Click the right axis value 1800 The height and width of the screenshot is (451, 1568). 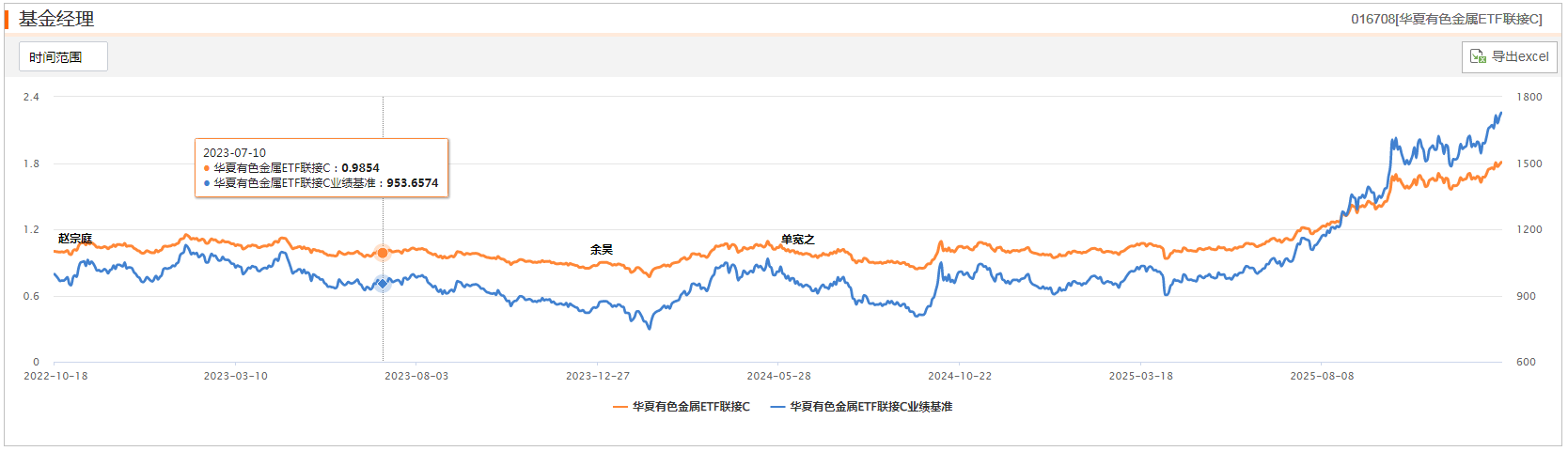[x=1529, y=97]
